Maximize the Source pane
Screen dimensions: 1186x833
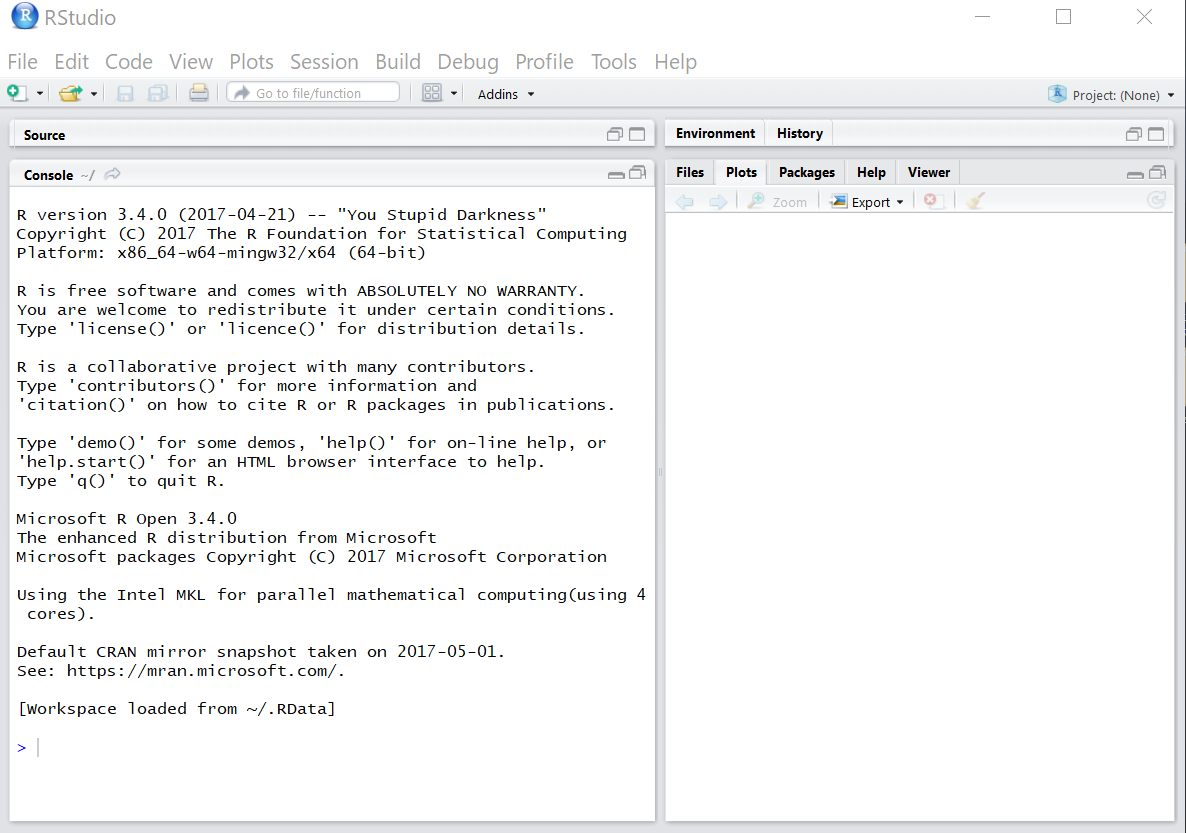638,134
